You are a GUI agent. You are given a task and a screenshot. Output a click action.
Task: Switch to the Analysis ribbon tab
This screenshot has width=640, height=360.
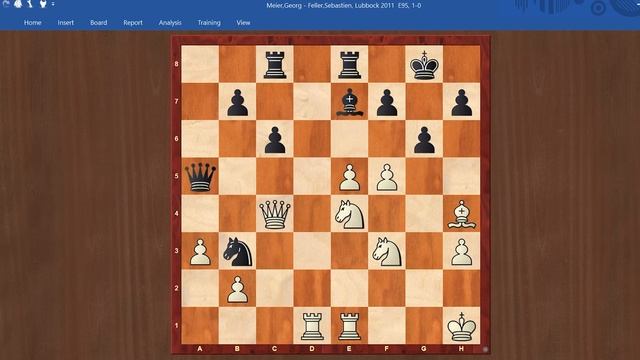pyautogui.click(x=170, y=23)
